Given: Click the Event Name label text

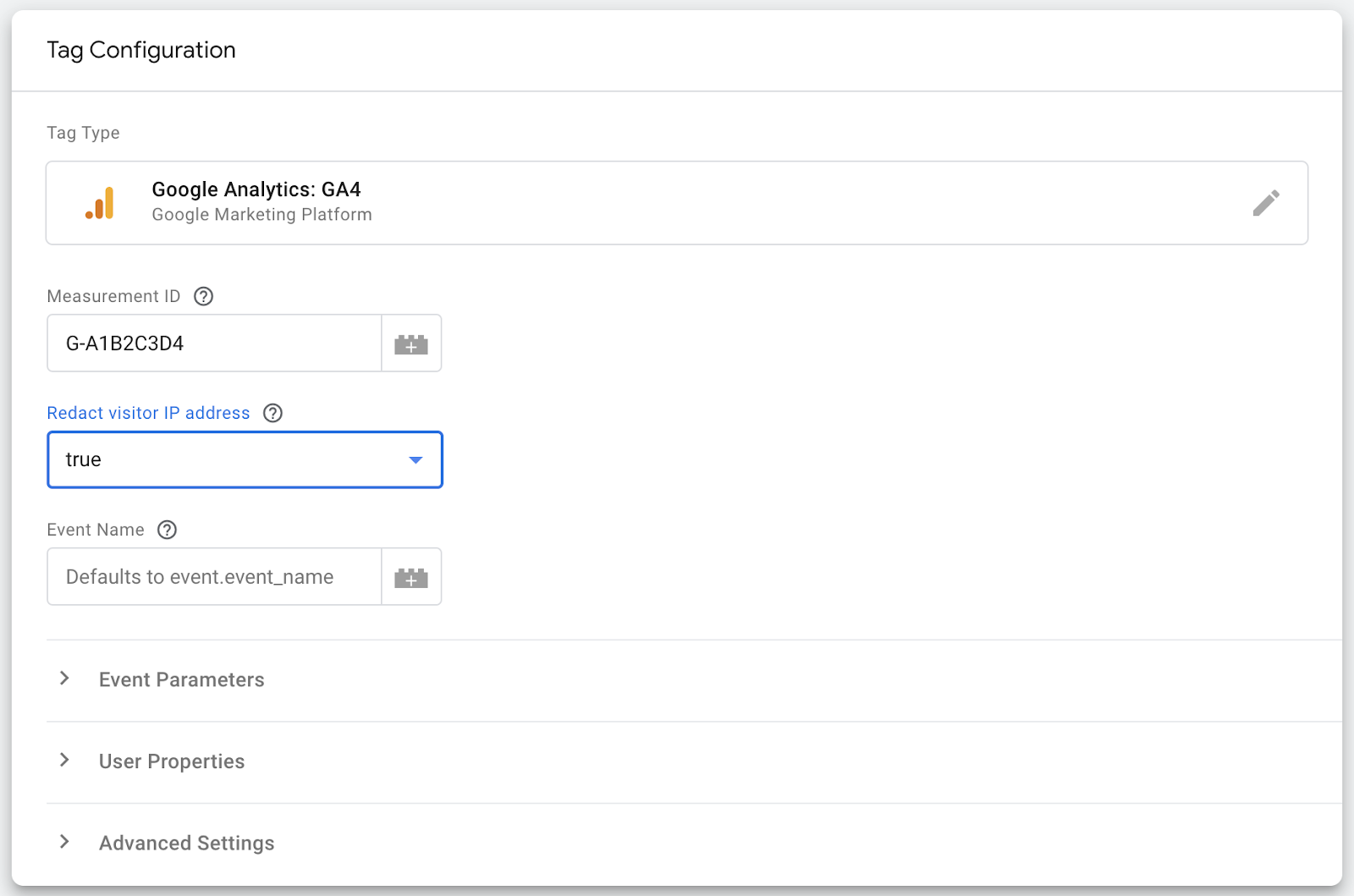Looking at the screenshot, I should (x=96, y=530).
